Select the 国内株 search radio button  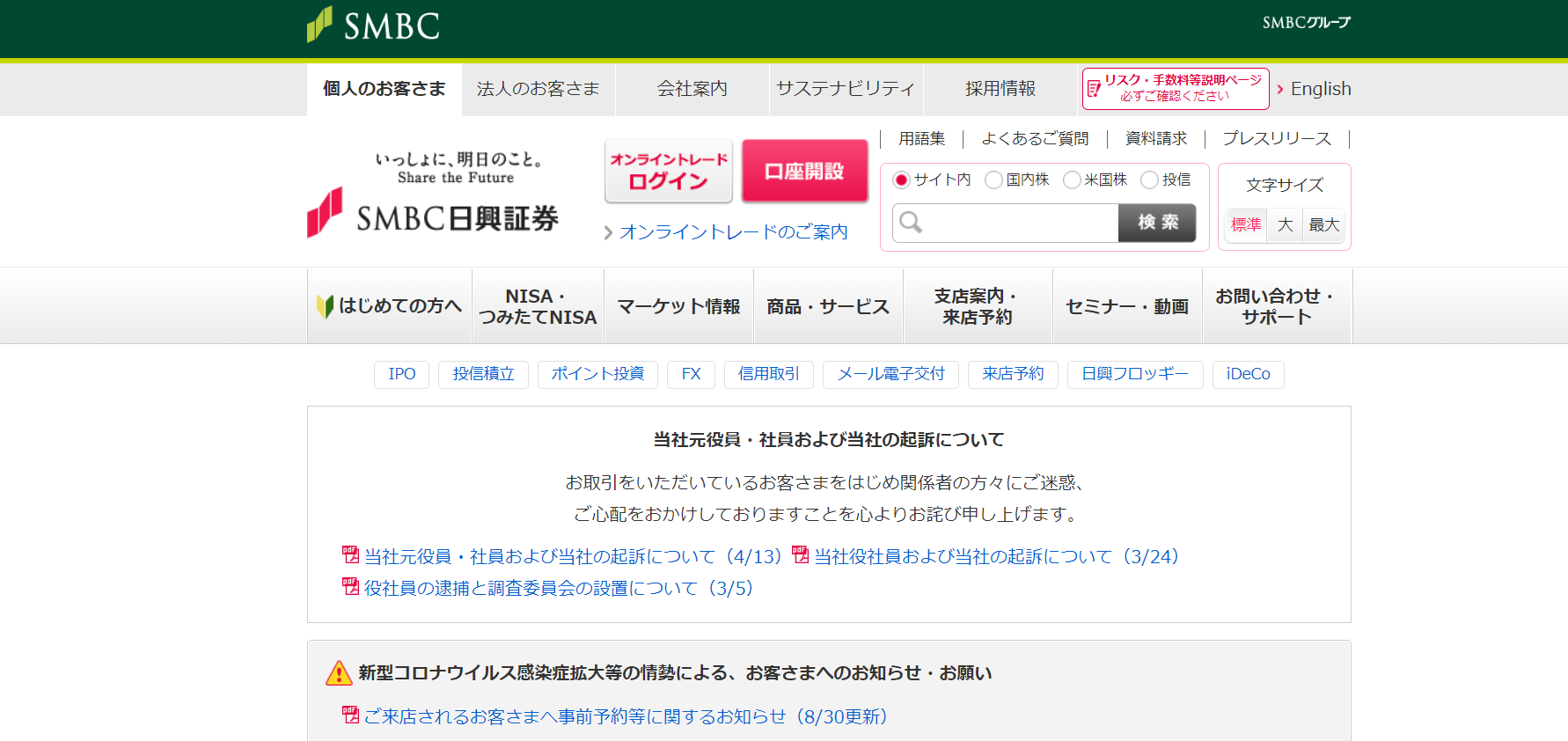coord(993,180)
